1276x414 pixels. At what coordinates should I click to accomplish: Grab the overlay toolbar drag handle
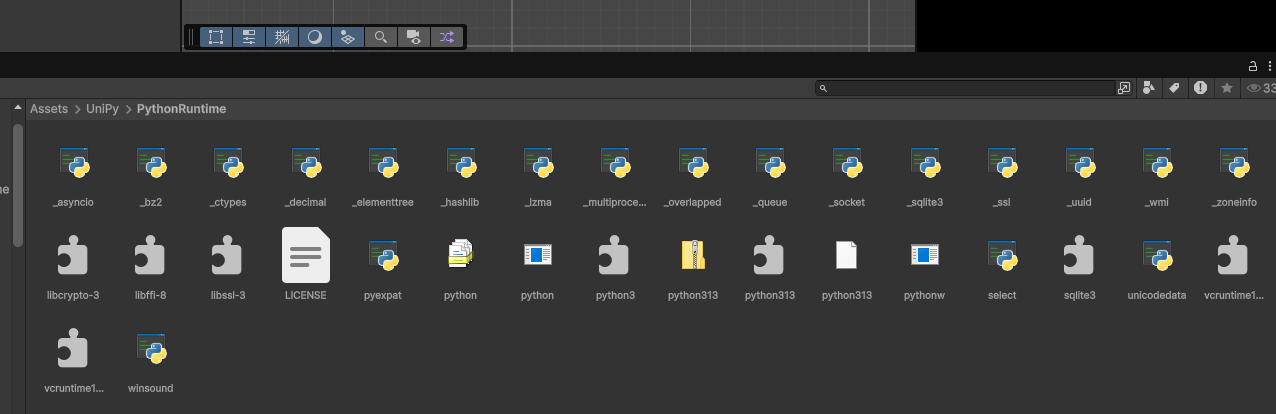tap(191, 37)
